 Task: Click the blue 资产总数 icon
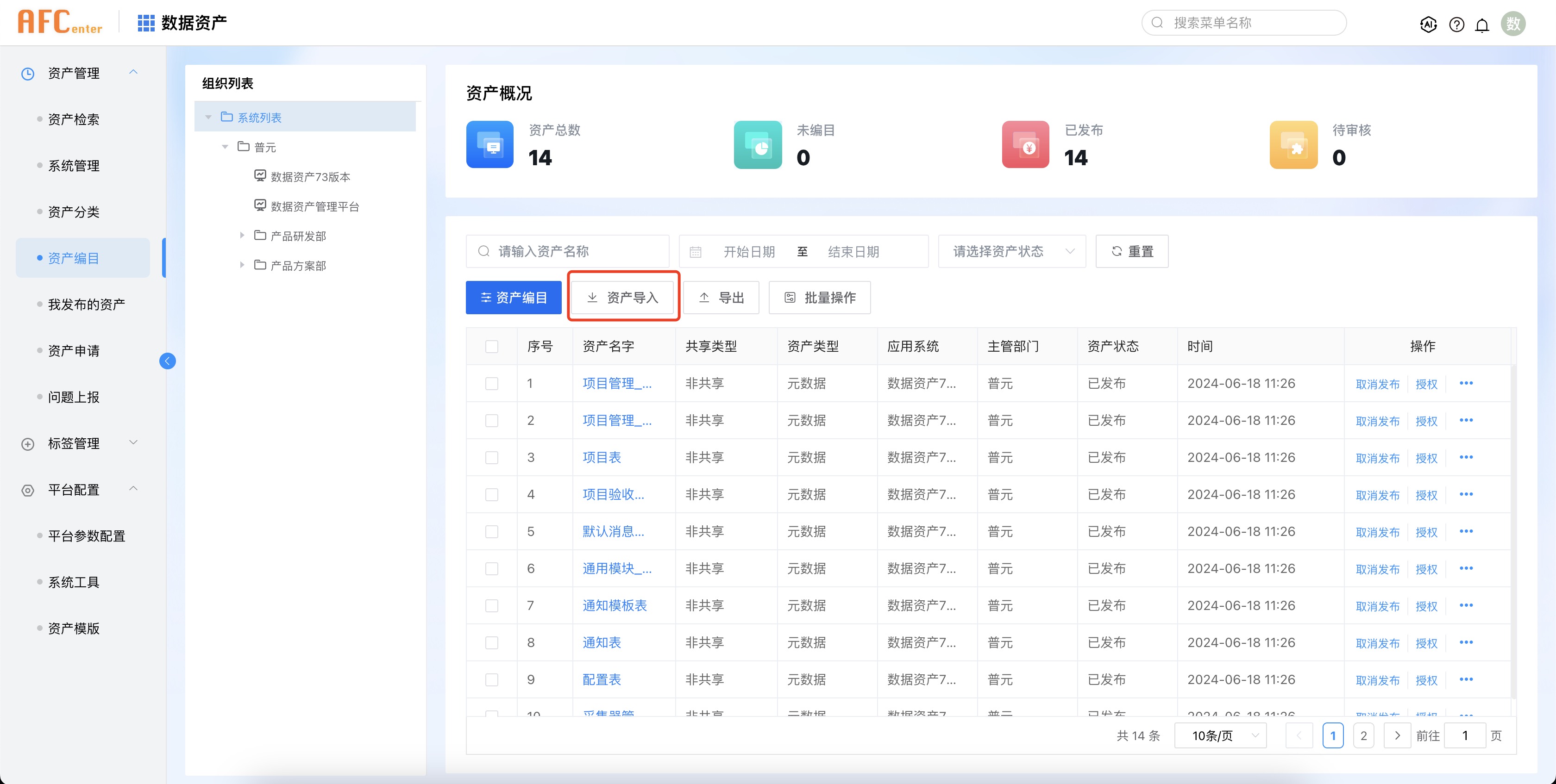[490, 144]
